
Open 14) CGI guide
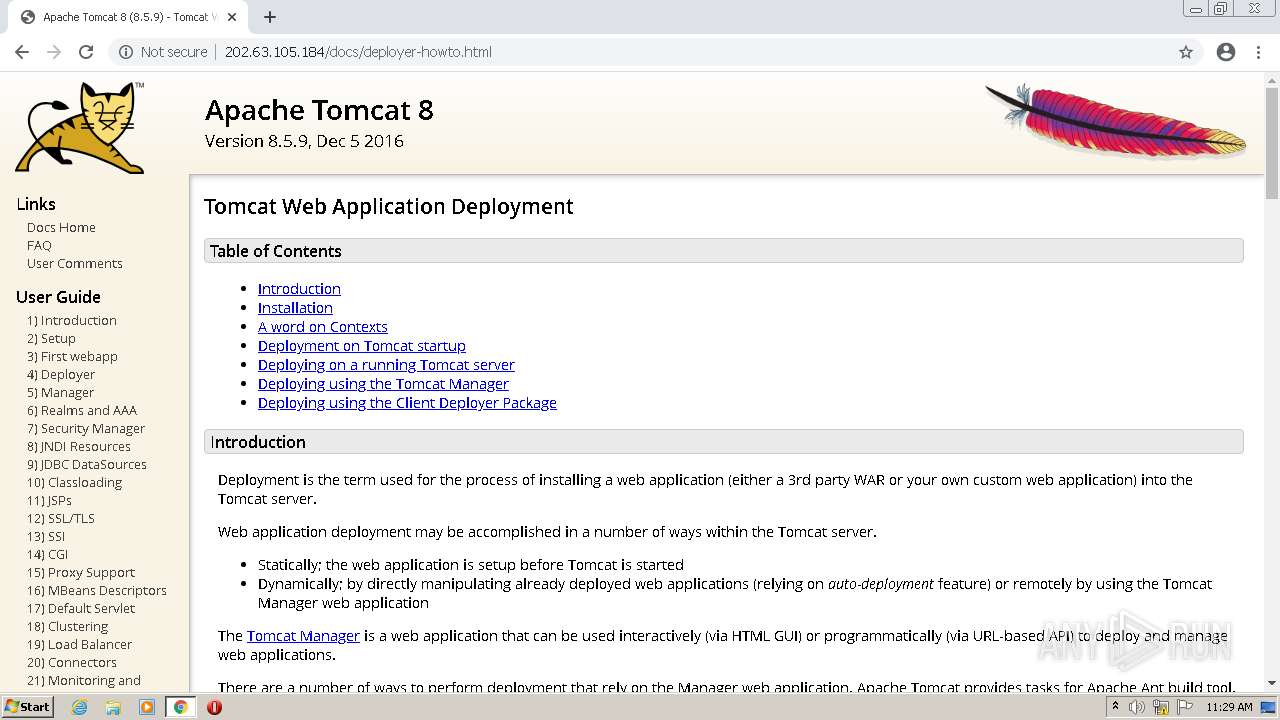point(47,554)
